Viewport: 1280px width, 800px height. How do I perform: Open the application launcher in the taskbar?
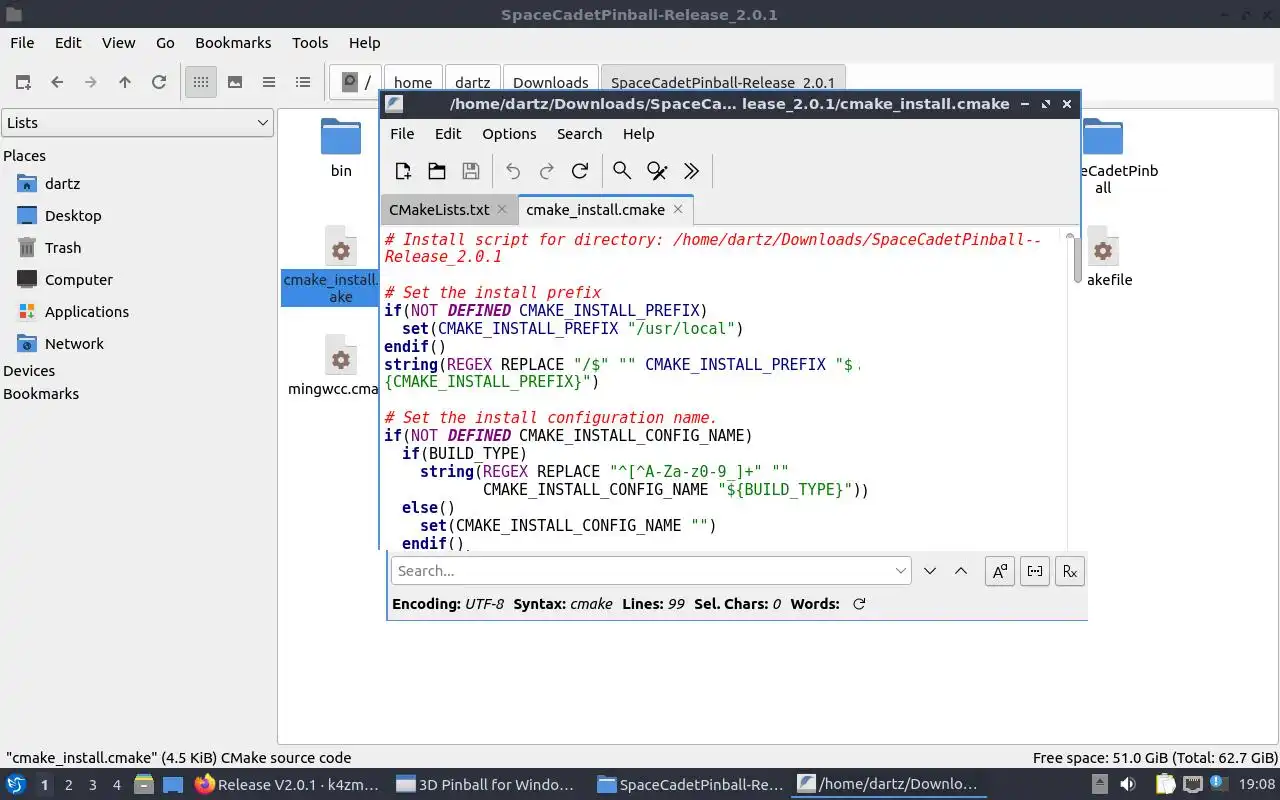(16, 785)
